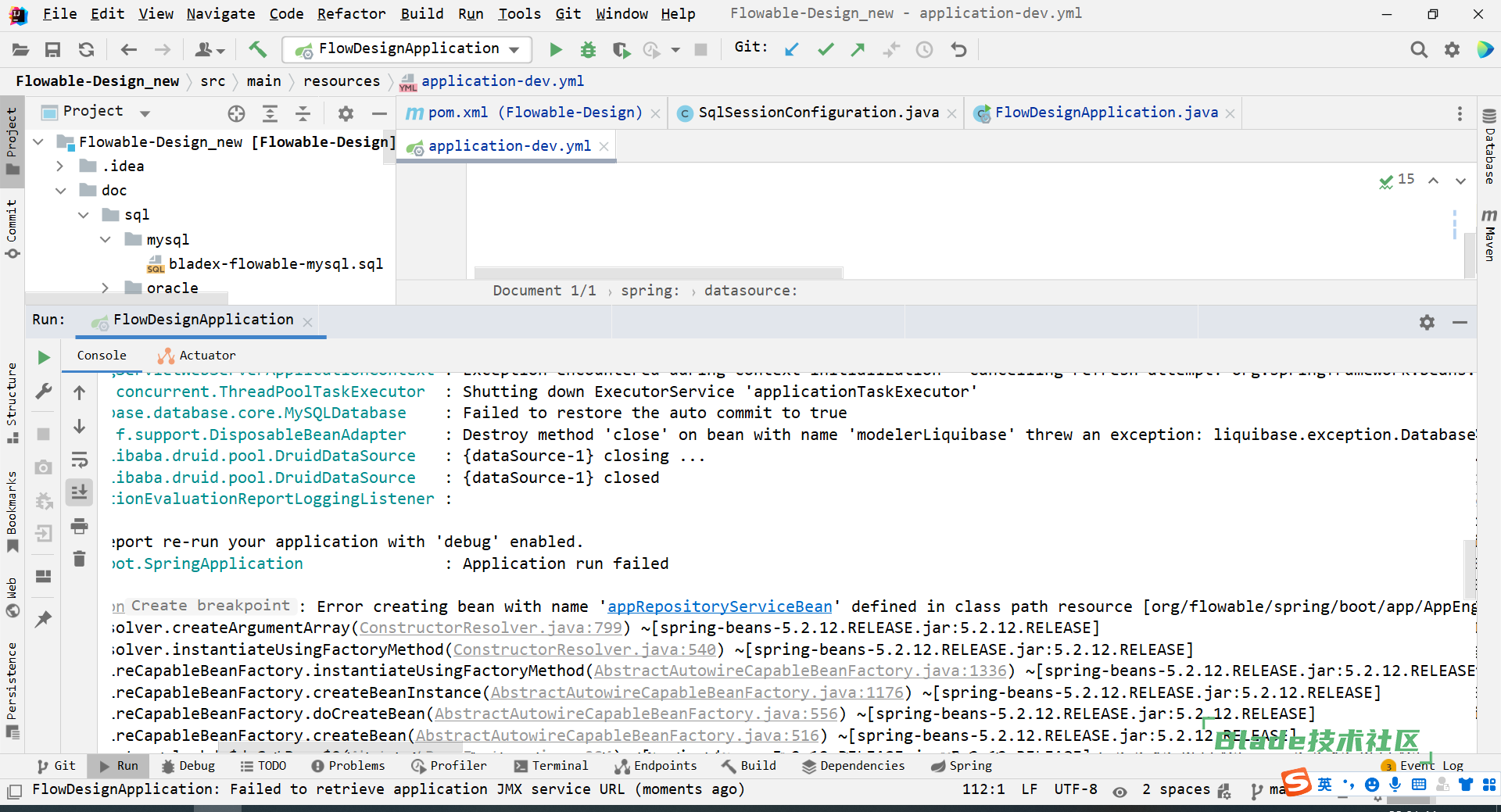Image resolution: width=1501 pixels, height=812 pixels.
Task: Toggle Maven tool window on right
Action: click(1489, 234)
